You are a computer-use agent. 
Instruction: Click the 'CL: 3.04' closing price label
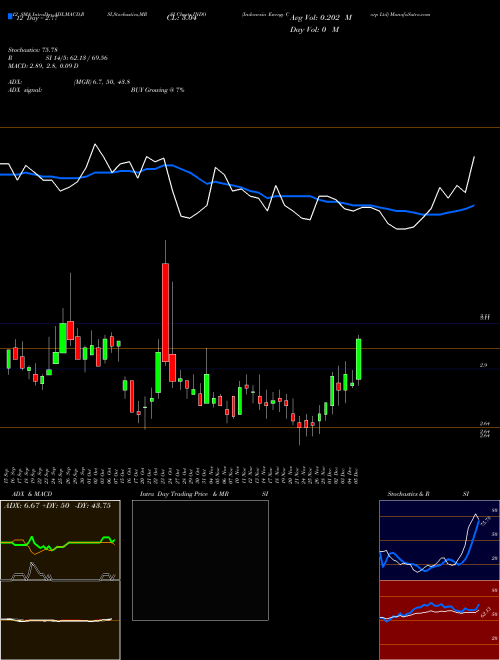pyautogui.click(x=182, y=18)
